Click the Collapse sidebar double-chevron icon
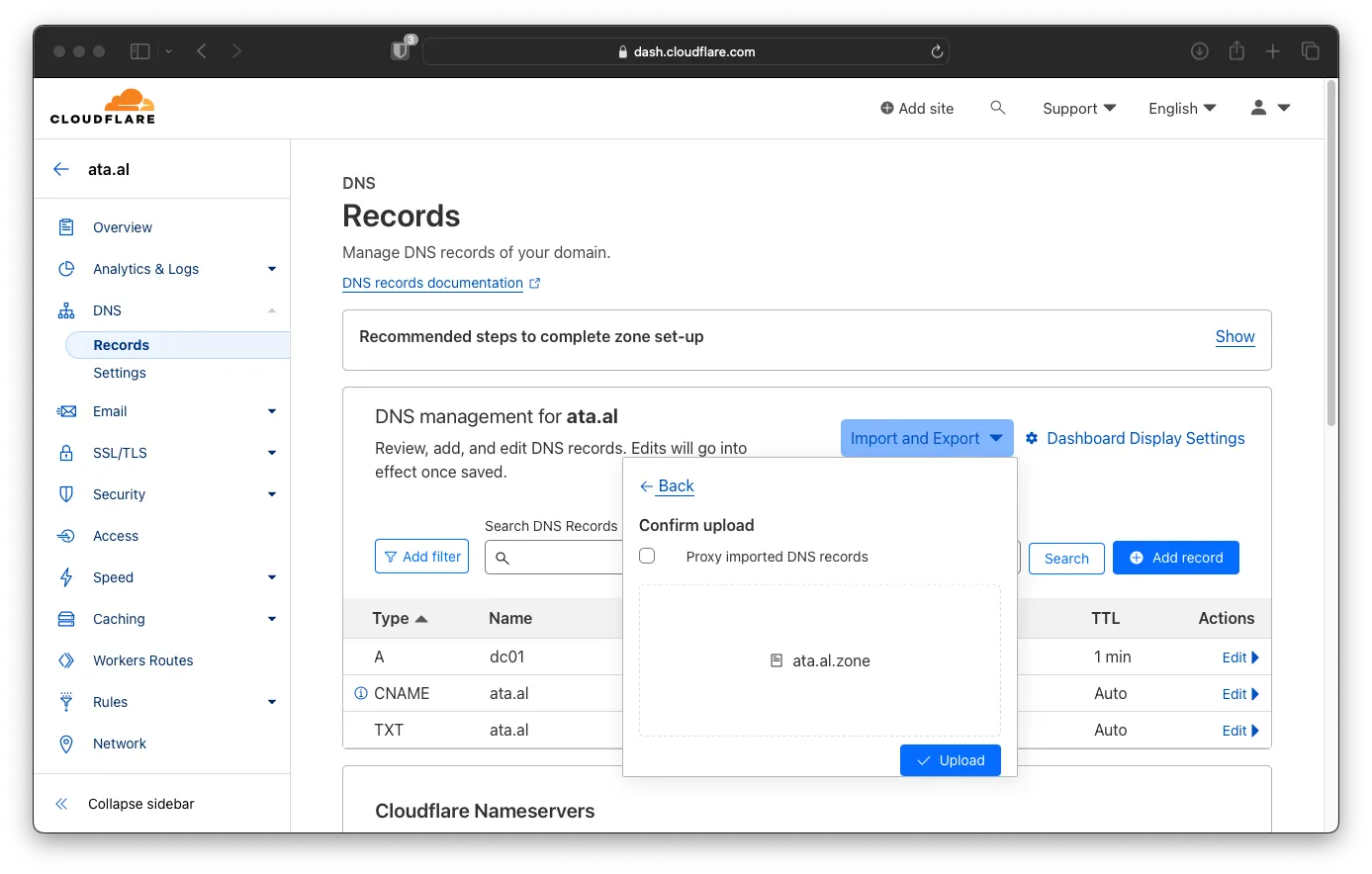Screen dimensions: 1372x874 pos(61,804)
